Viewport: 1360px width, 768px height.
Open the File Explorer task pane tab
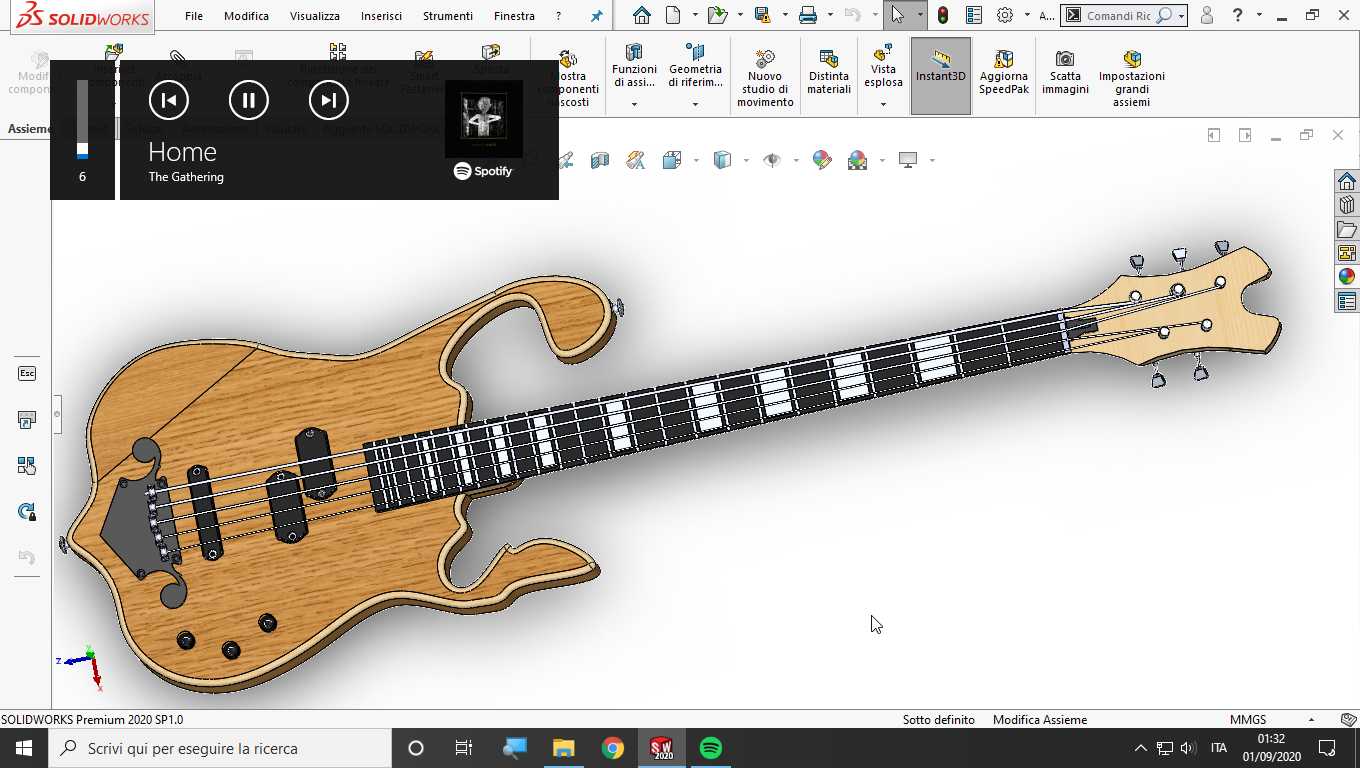click(x=1347, y=230)
